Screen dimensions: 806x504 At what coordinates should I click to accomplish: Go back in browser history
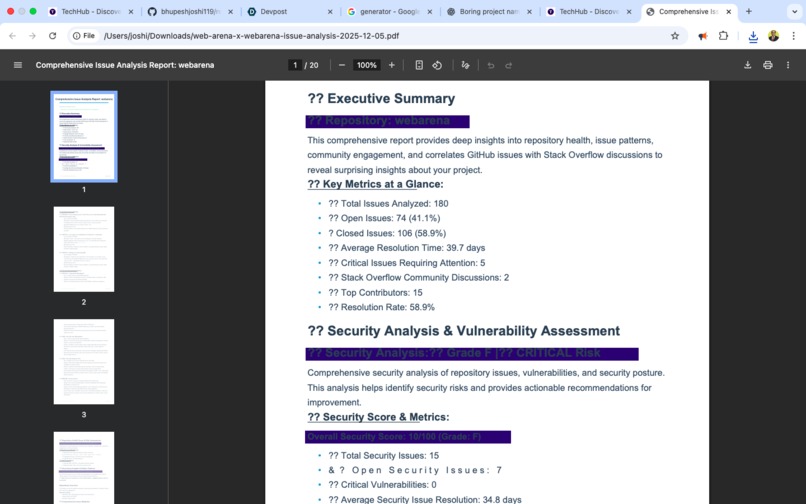click(12, 36)
